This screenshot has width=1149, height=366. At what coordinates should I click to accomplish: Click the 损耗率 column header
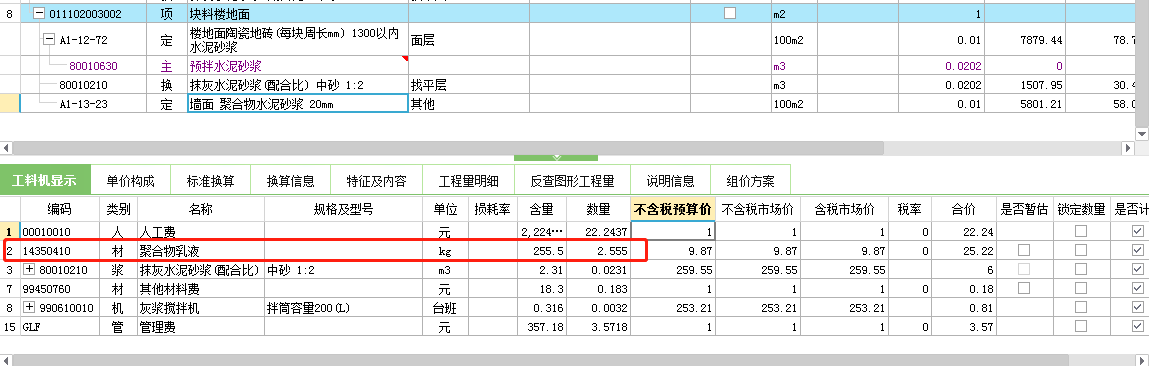click(492, 210)
